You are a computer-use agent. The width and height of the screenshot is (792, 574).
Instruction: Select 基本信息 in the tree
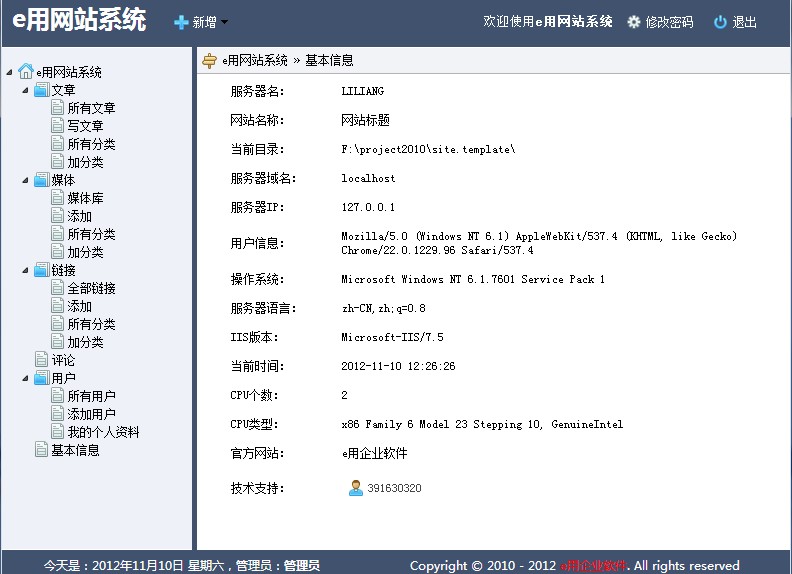tap(75, 450)
